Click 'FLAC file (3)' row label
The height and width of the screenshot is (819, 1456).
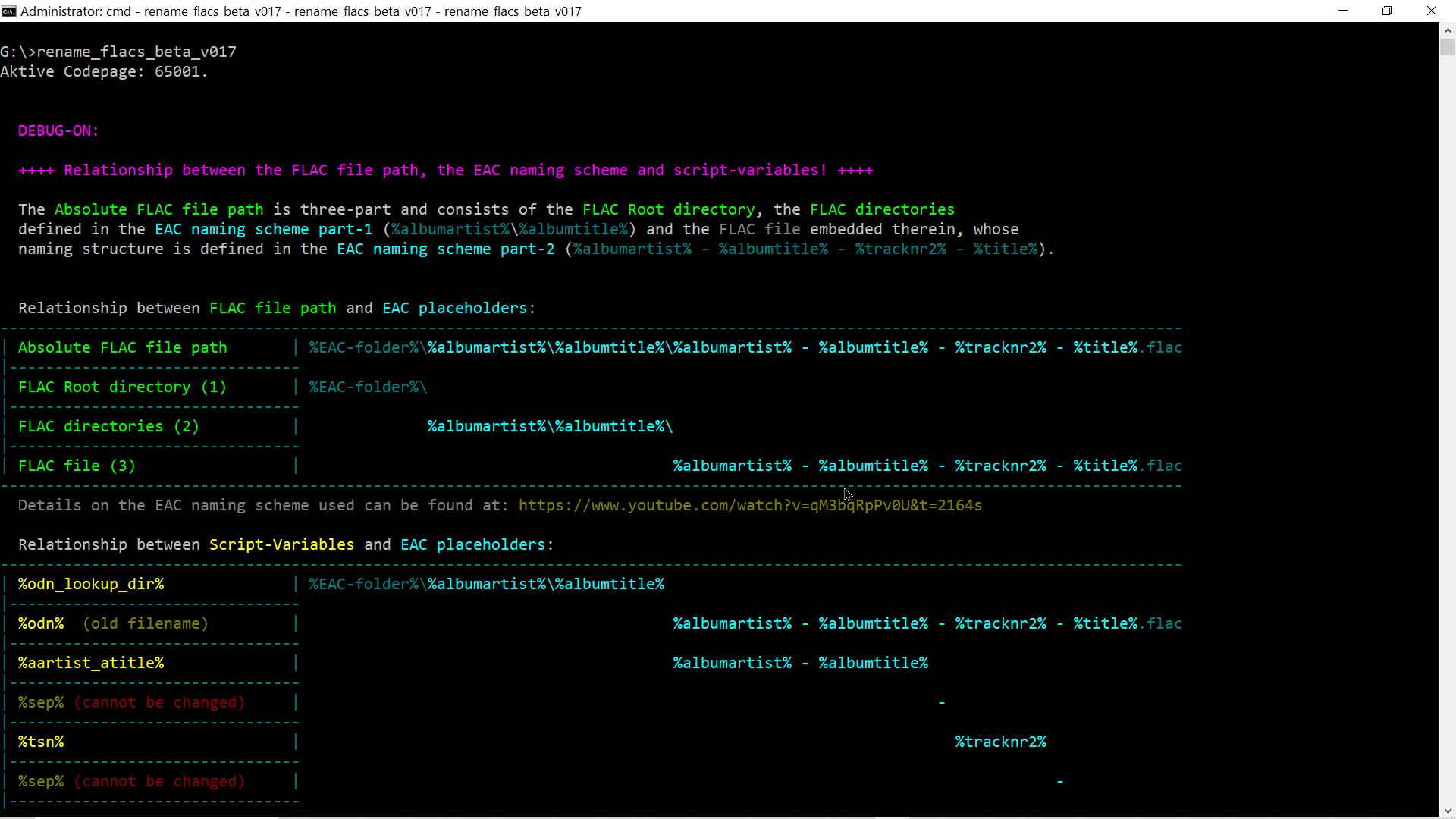pos(77,466)
